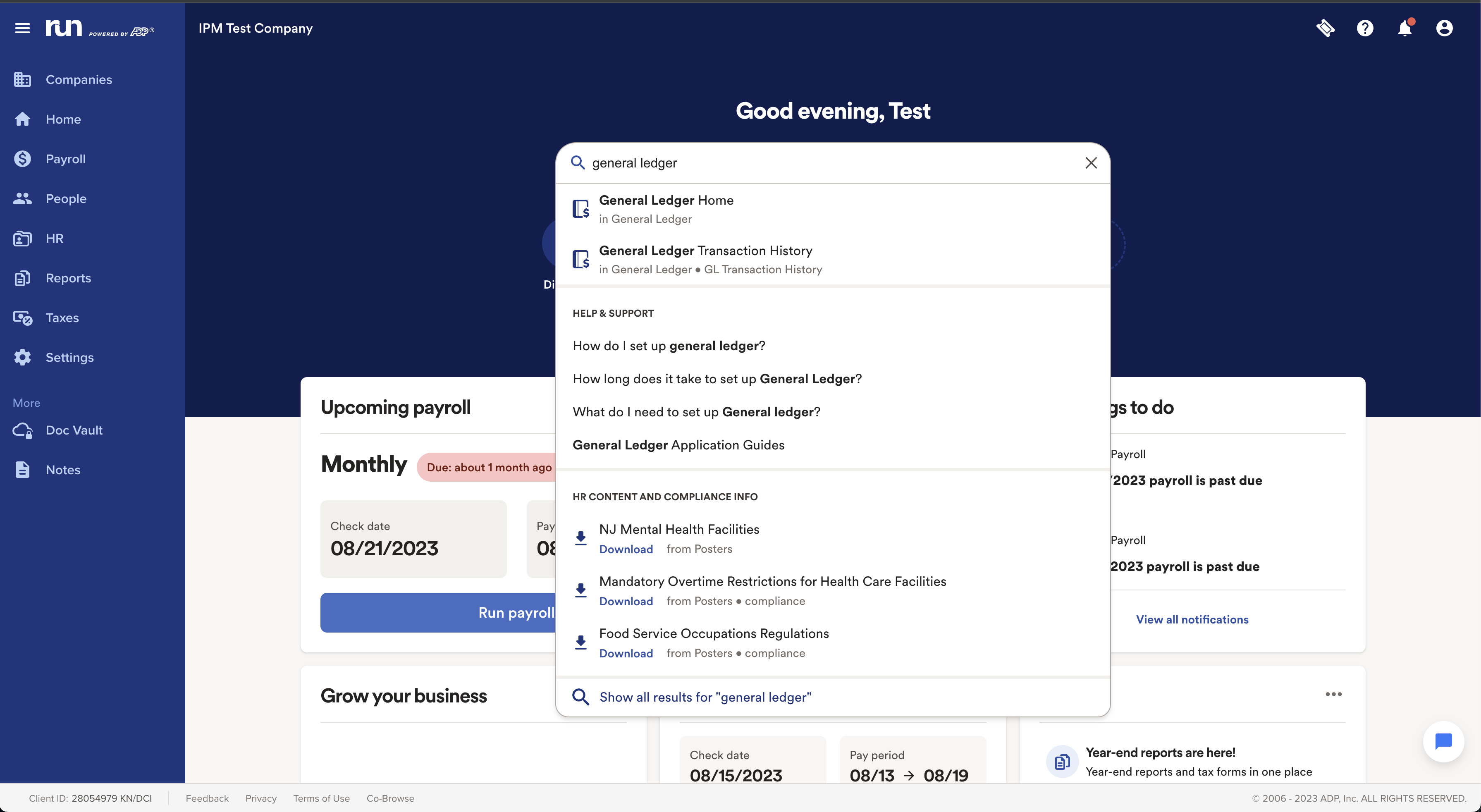Open HR section in sidebar
Viewport: 1481px width, 812px height.
coord(54,238)
